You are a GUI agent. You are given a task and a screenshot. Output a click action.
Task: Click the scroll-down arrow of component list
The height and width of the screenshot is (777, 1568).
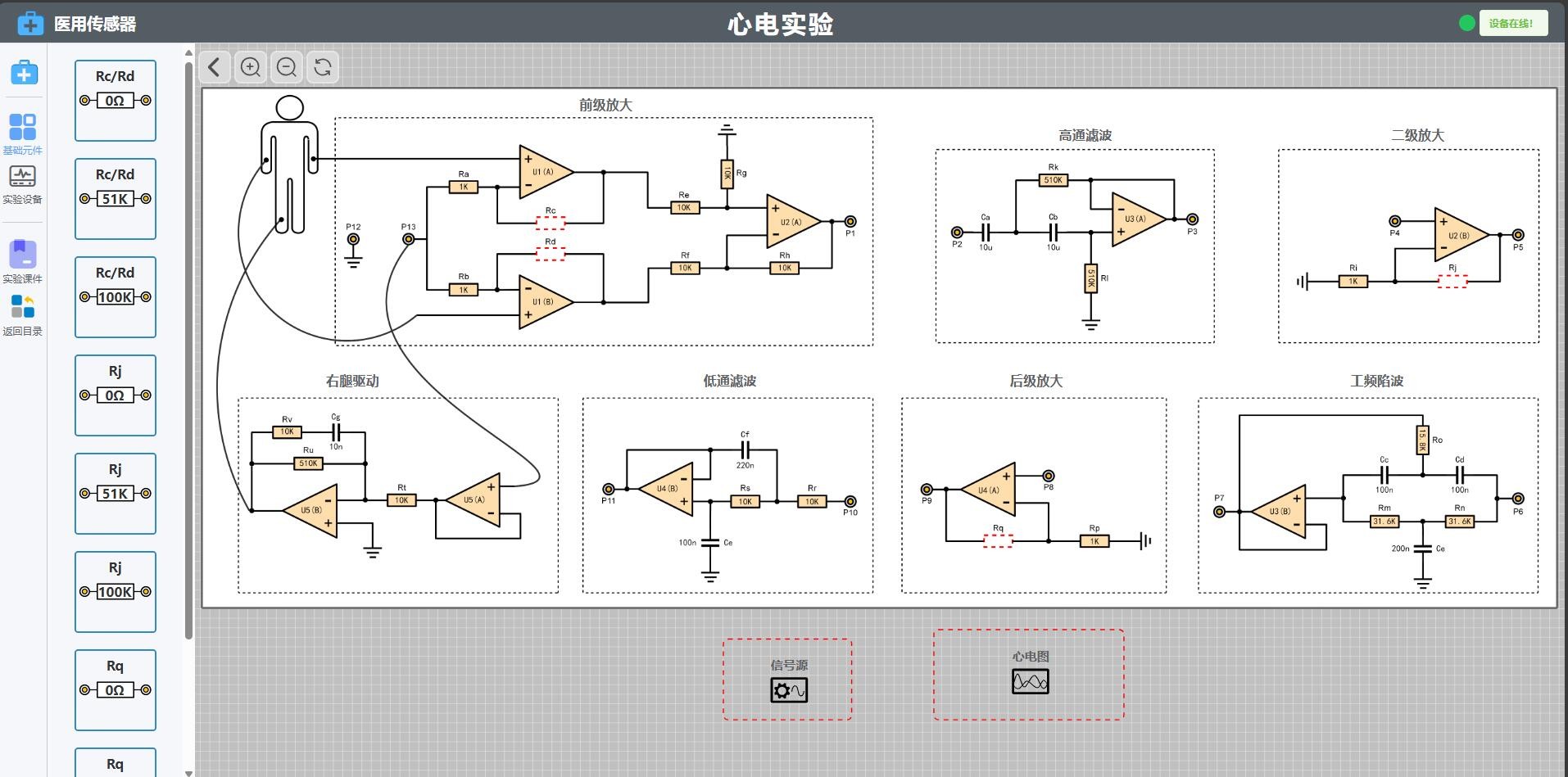(189, 772)
